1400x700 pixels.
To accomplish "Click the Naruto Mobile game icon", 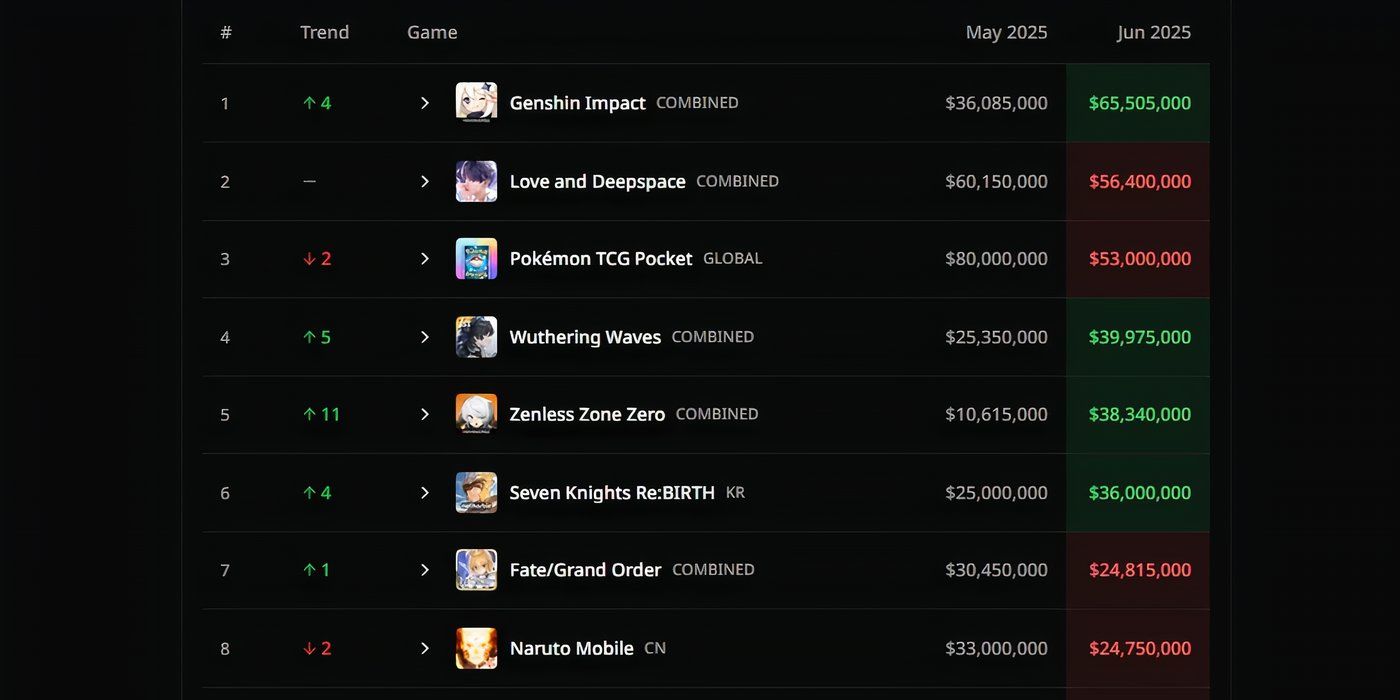I will pos(476,648).
